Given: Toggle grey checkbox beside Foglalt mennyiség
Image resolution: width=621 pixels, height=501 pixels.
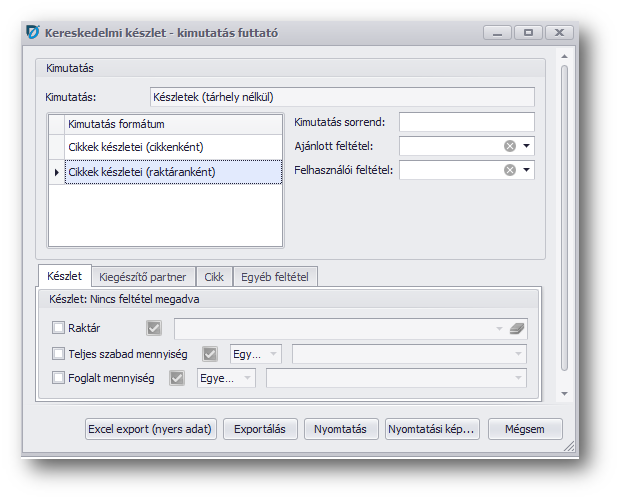Looking at the screenshot, I should [177, 378].
